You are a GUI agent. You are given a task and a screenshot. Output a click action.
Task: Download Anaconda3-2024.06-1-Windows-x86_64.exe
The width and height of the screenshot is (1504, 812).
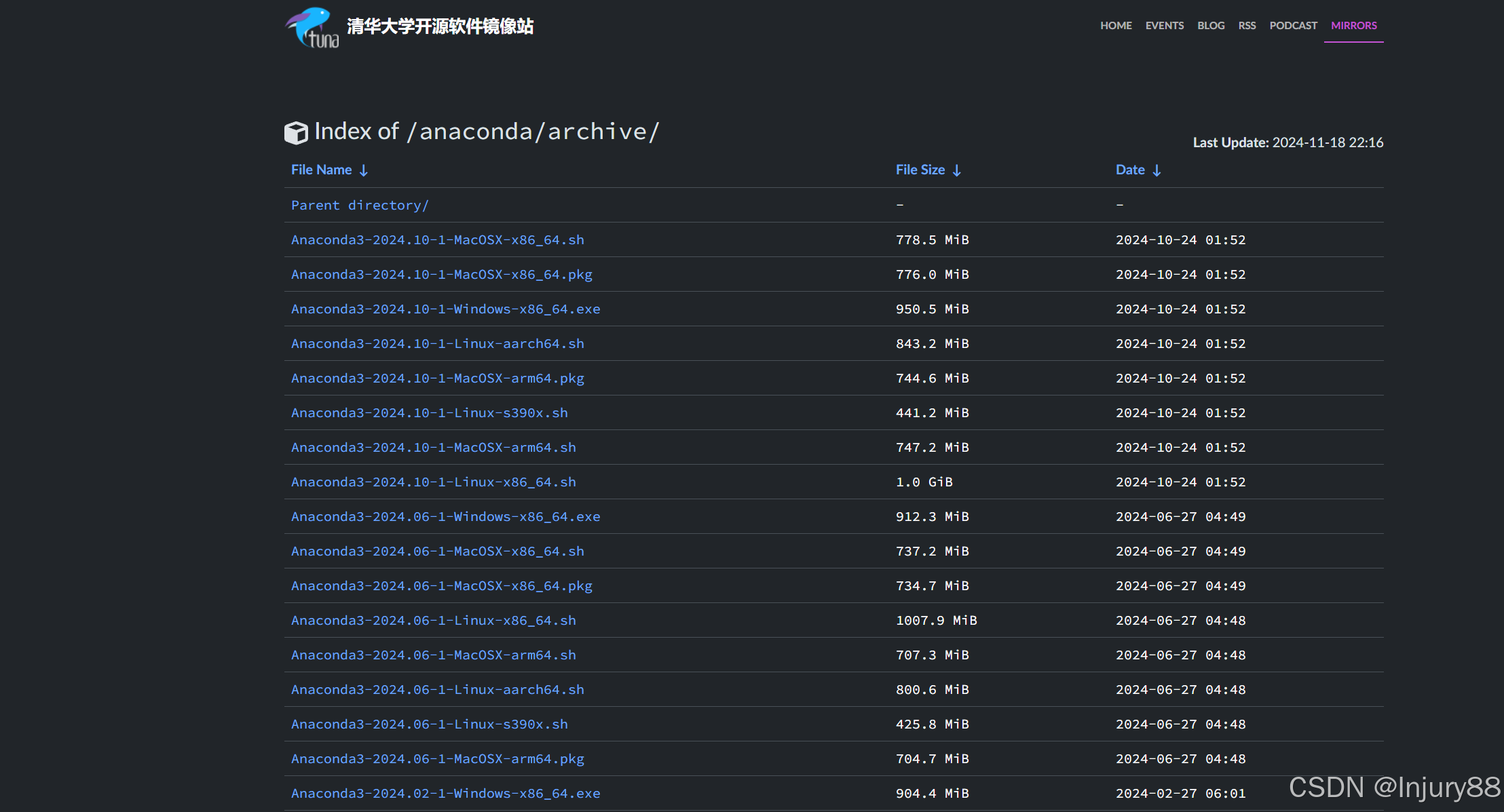(x=446, y=517)
